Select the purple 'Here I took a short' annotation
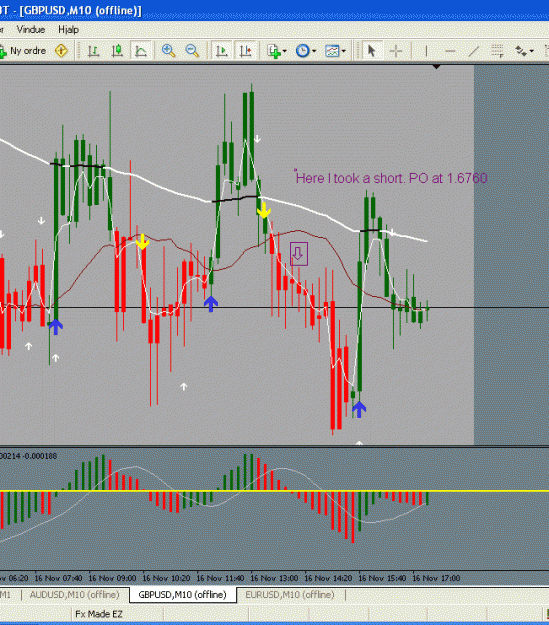This screenshot has height=625, width=549. pyautogui.click(x=391, y=178)
